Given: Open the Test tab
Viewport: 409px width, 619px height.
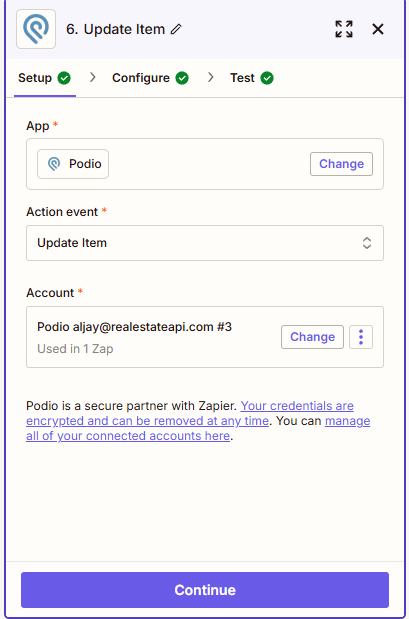Looking at the screenshot, I should tap(242, 78).
